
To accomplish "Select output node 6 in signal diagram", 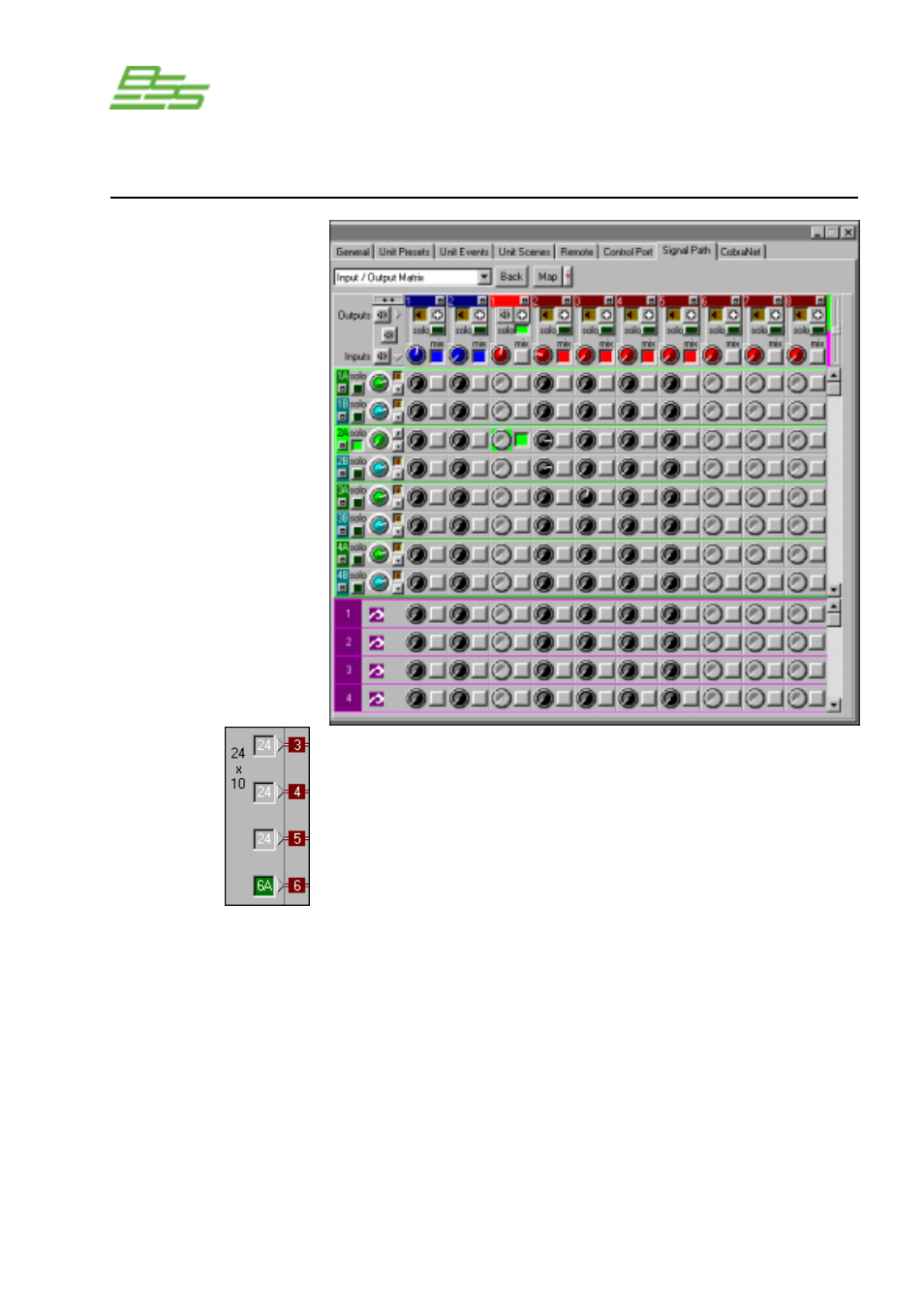I will (297, 885).
